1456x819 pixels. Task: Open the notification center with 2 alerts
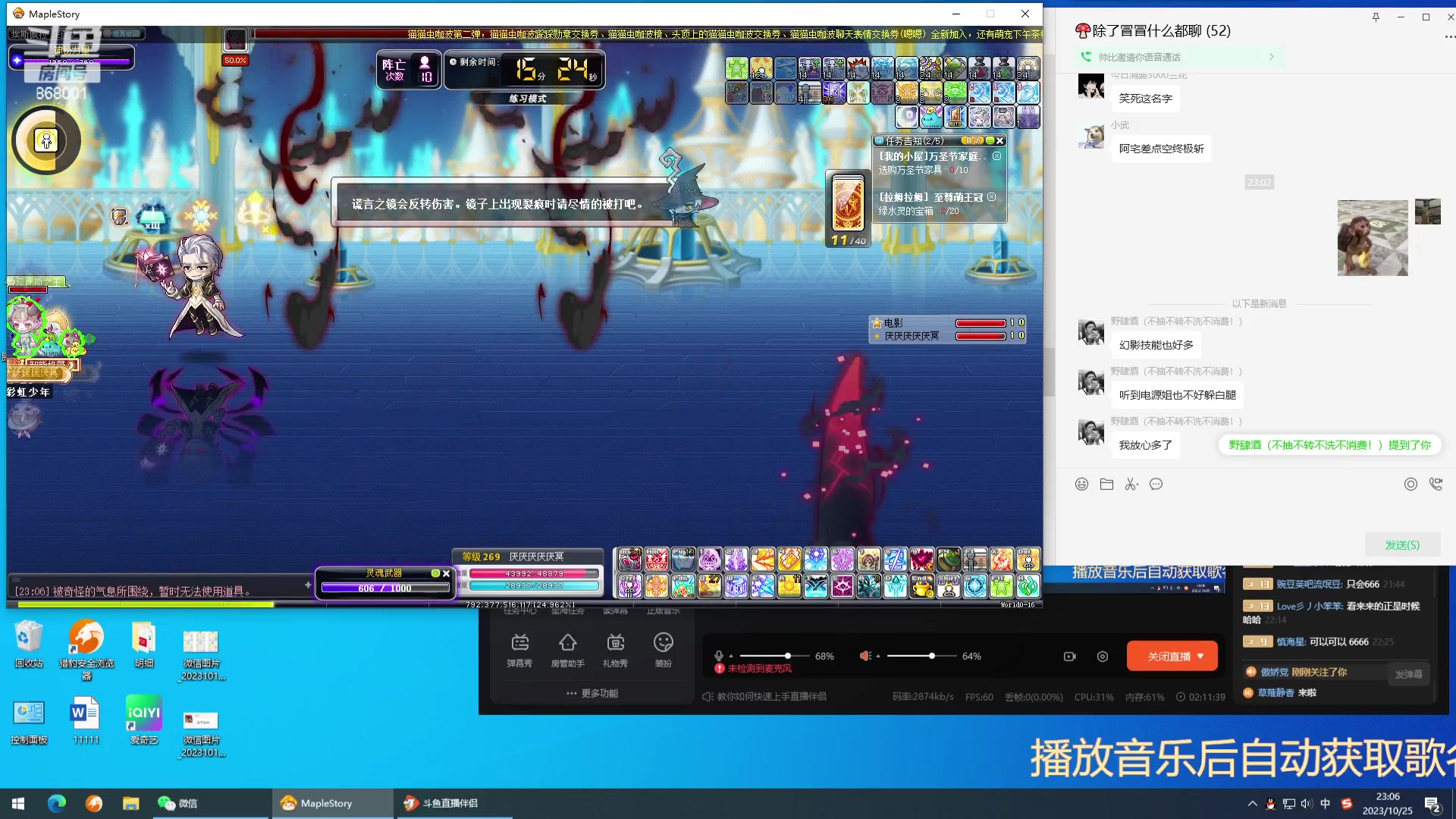pos(1433,804)
